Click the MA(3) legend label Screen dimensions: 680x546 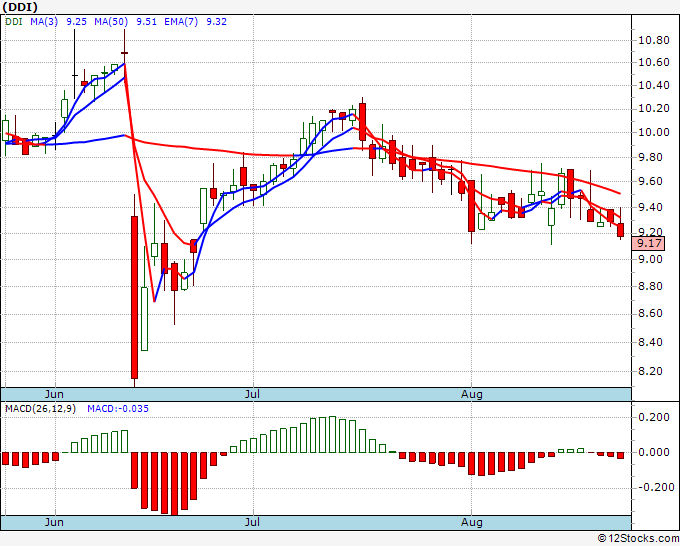[x=44, y=22]
